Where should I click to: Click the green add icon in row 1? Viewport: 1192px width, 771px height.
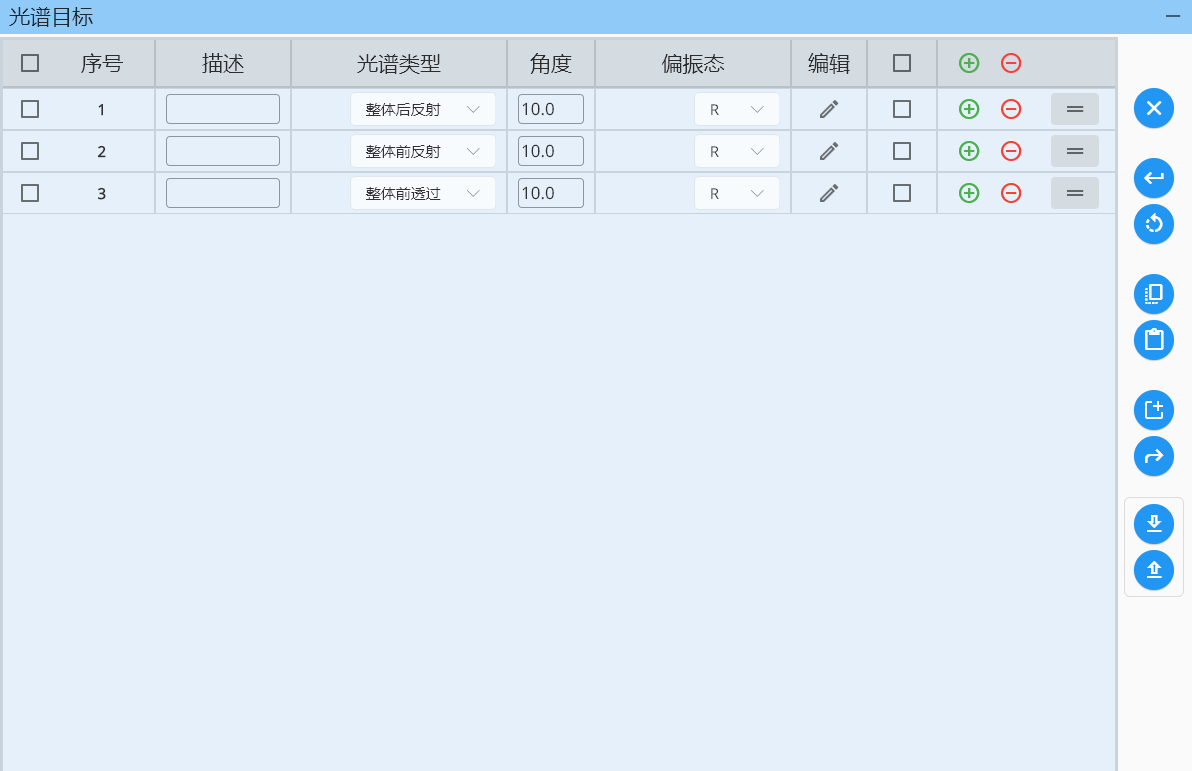pyautogui.click(x=968, y=109)
